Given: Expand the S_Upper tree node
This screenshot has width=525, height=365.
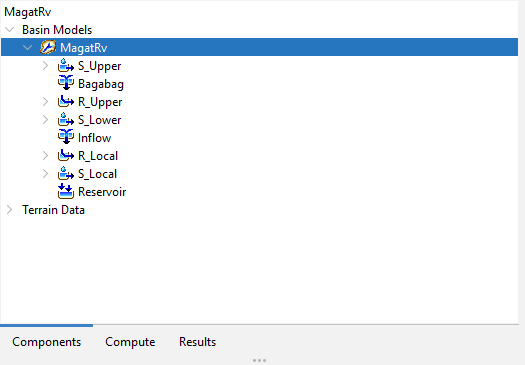Looking at the screenshot, I should pyautogui.click(x=46, y=66).
